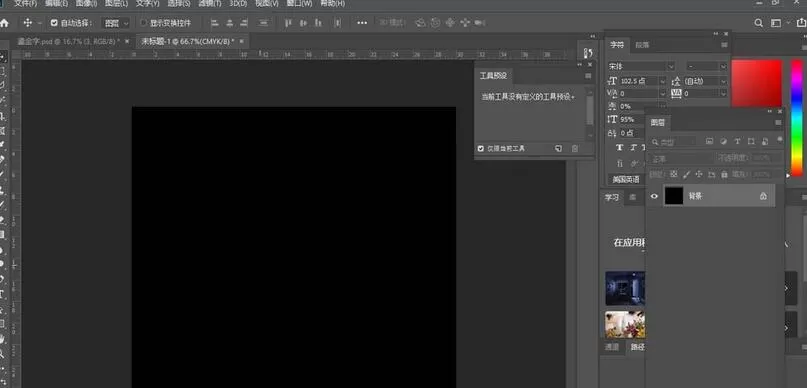Image resolution: width=807 pixels, height=388 pixels.
Task: Filter layers by shape layer icon
Action: click(751, 141)
